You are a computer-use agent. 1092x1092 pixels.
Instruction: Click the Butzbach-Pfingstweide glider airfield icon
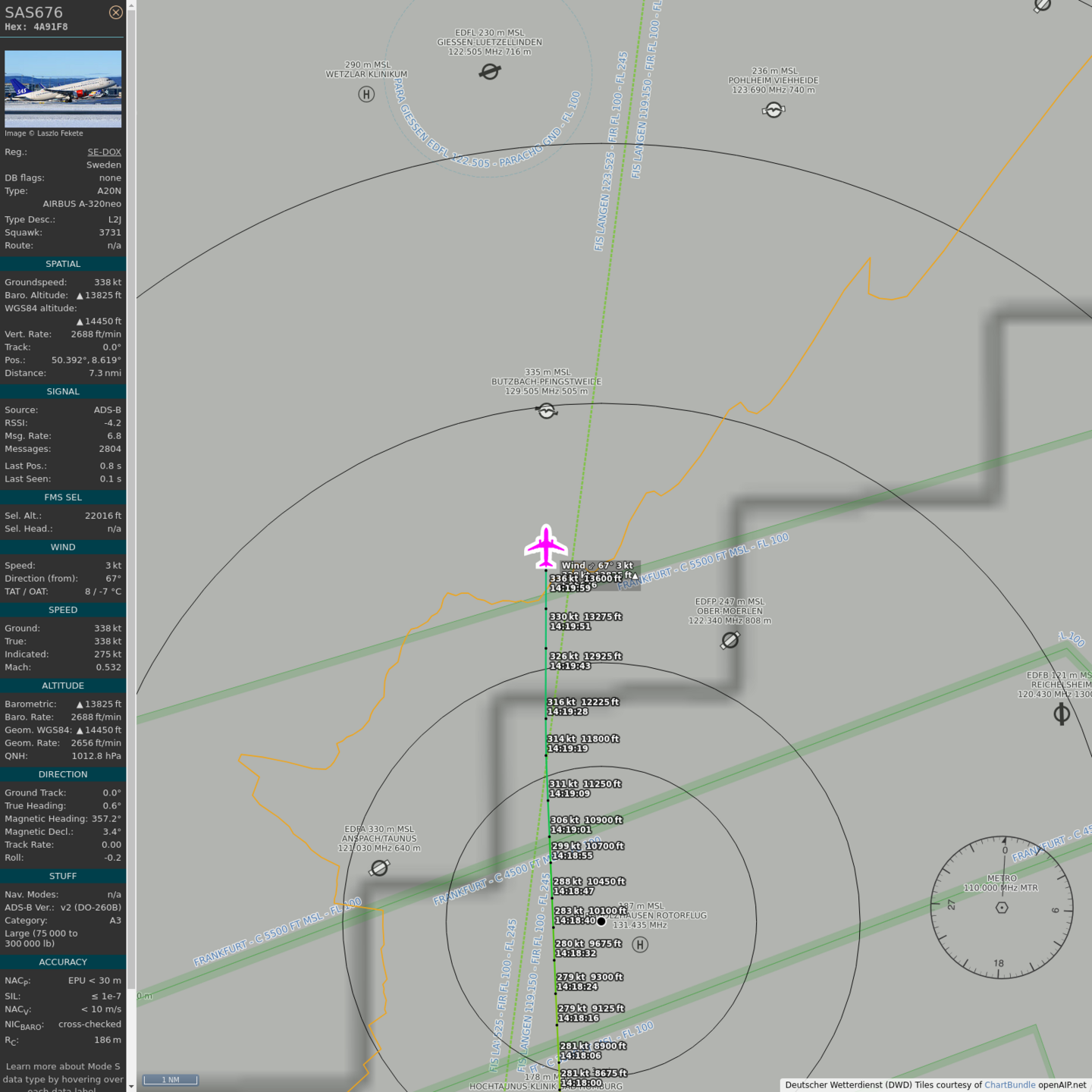click(546, 411)
